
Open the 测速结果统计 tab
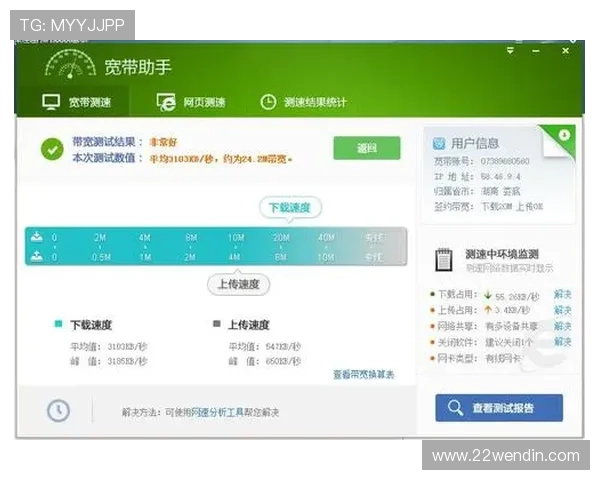pos(303,102)
